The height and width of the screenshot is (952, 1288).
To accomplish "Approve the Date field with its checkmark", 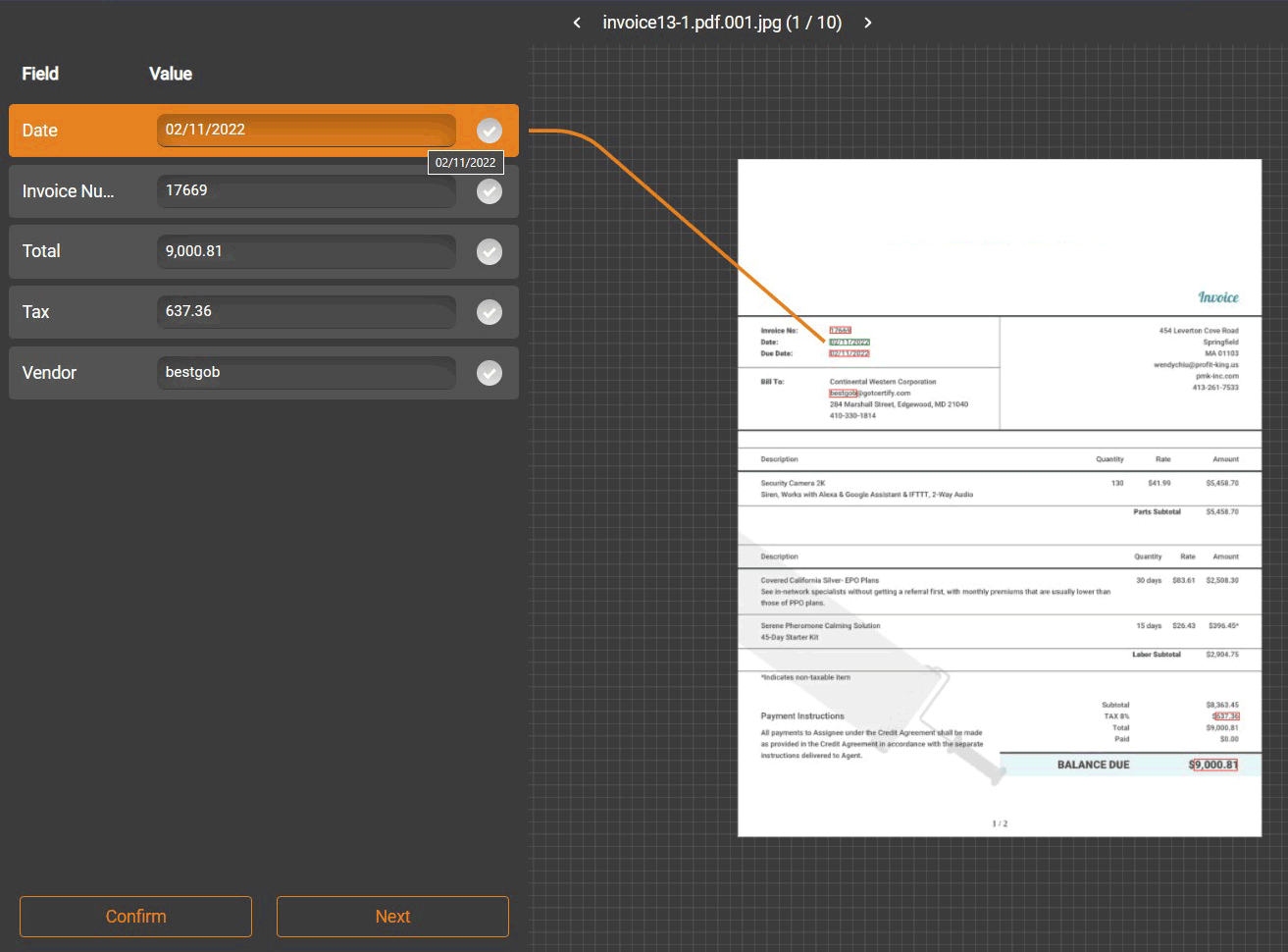I will pyautogui.click(x=489, y=131).
